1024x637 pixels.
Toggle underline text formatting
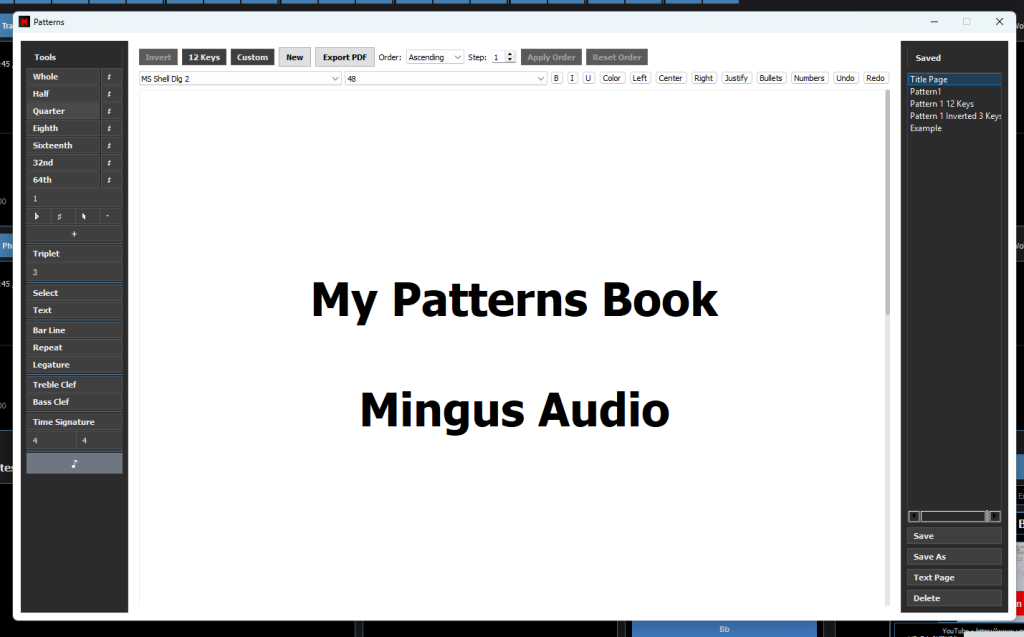pos(587,77)
